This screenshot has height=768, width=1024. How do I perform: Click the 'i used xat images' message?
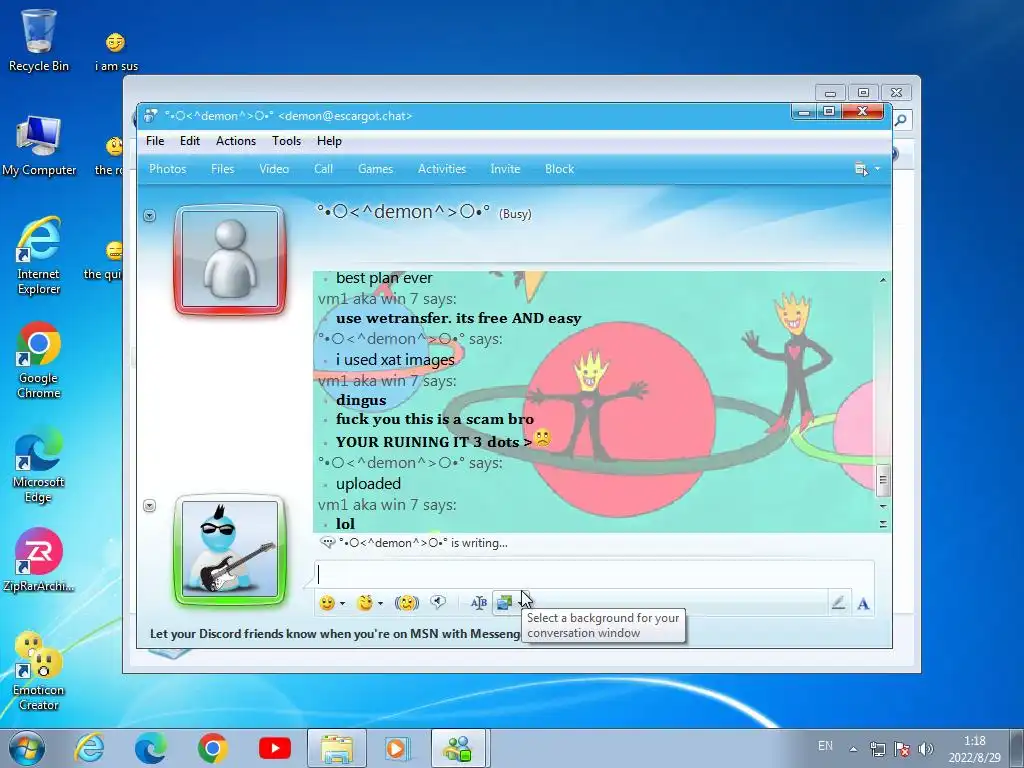[395, 360]
